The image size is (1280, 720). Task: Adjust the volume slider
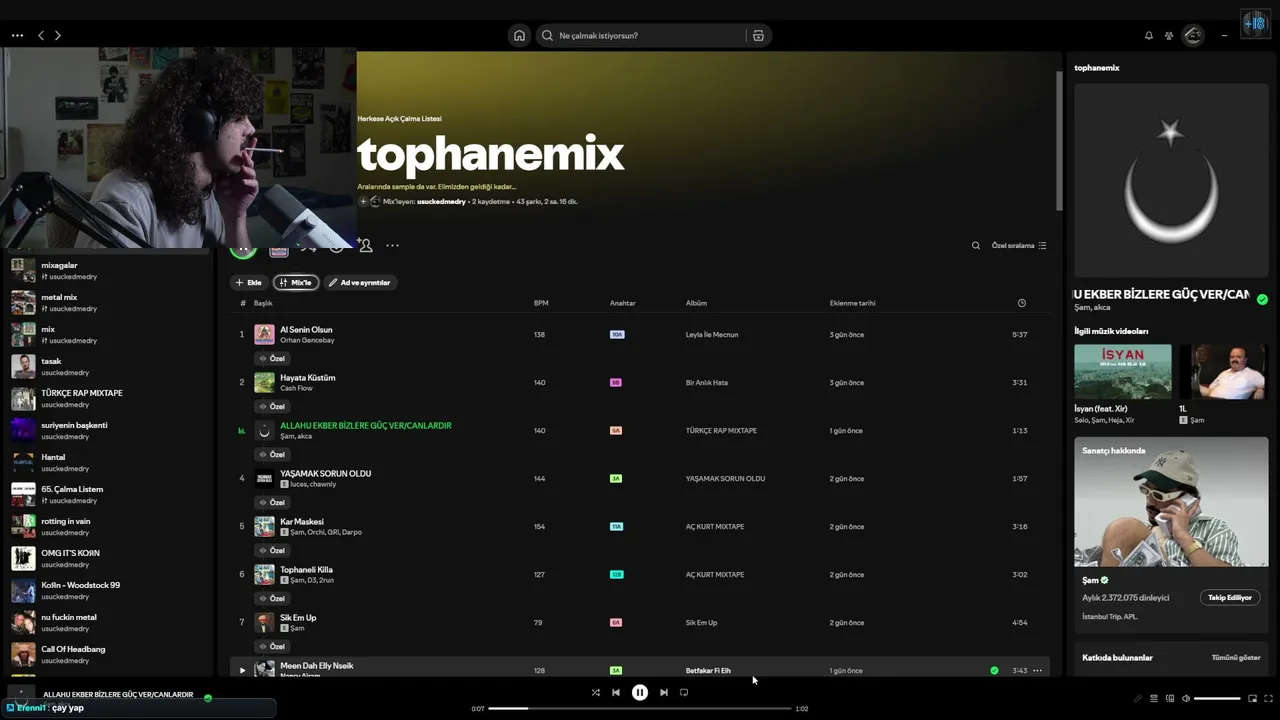[1217, 698]
